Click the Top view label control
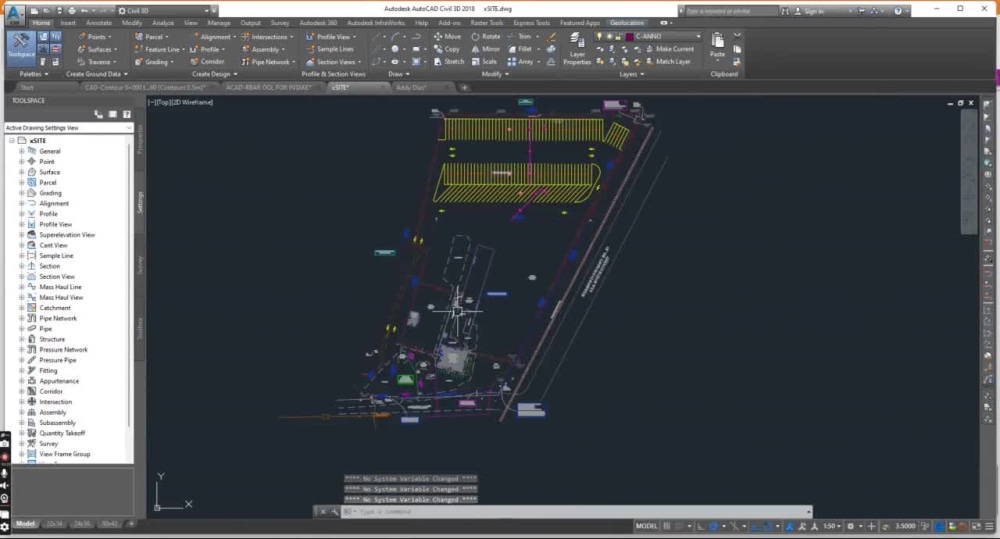1000x539 pixels. [x=161, y=102]
